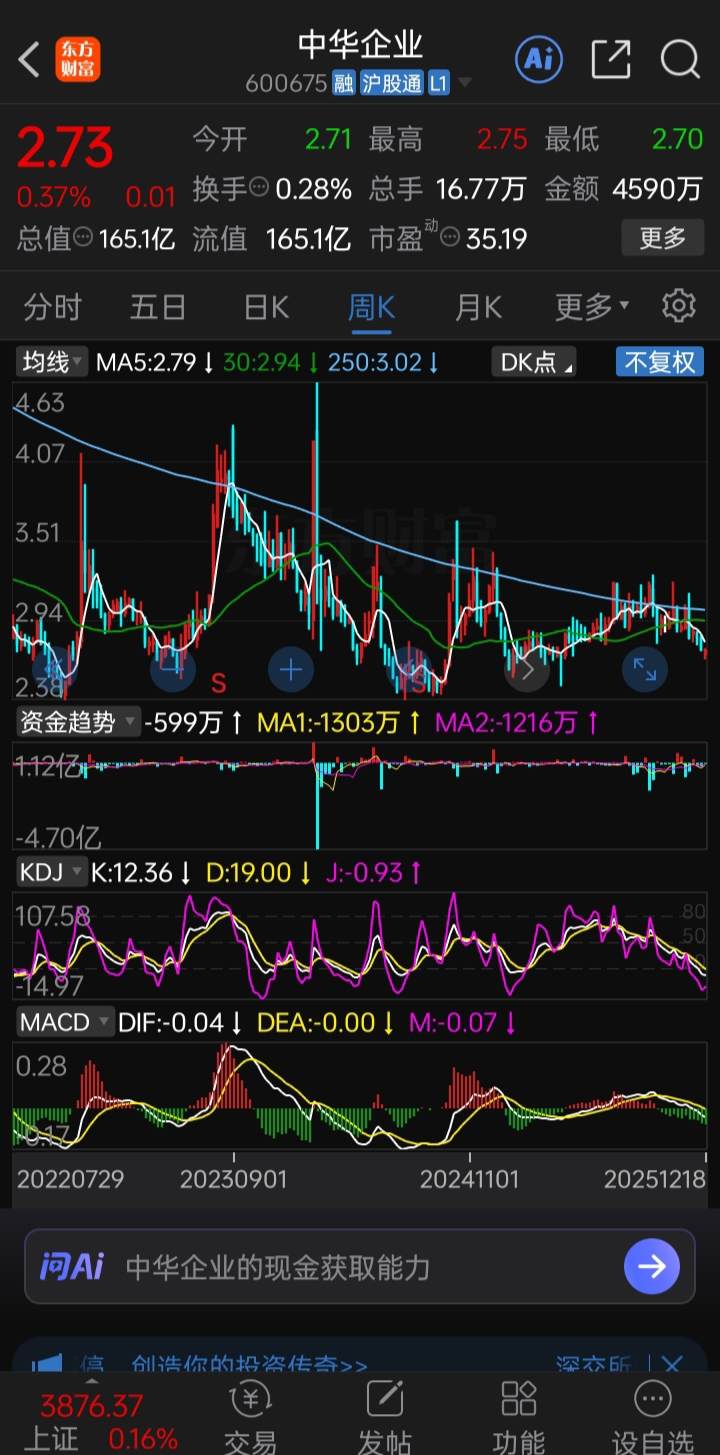
Task: Tap the banner speaker icon
Action: (x=47, y=1365)
